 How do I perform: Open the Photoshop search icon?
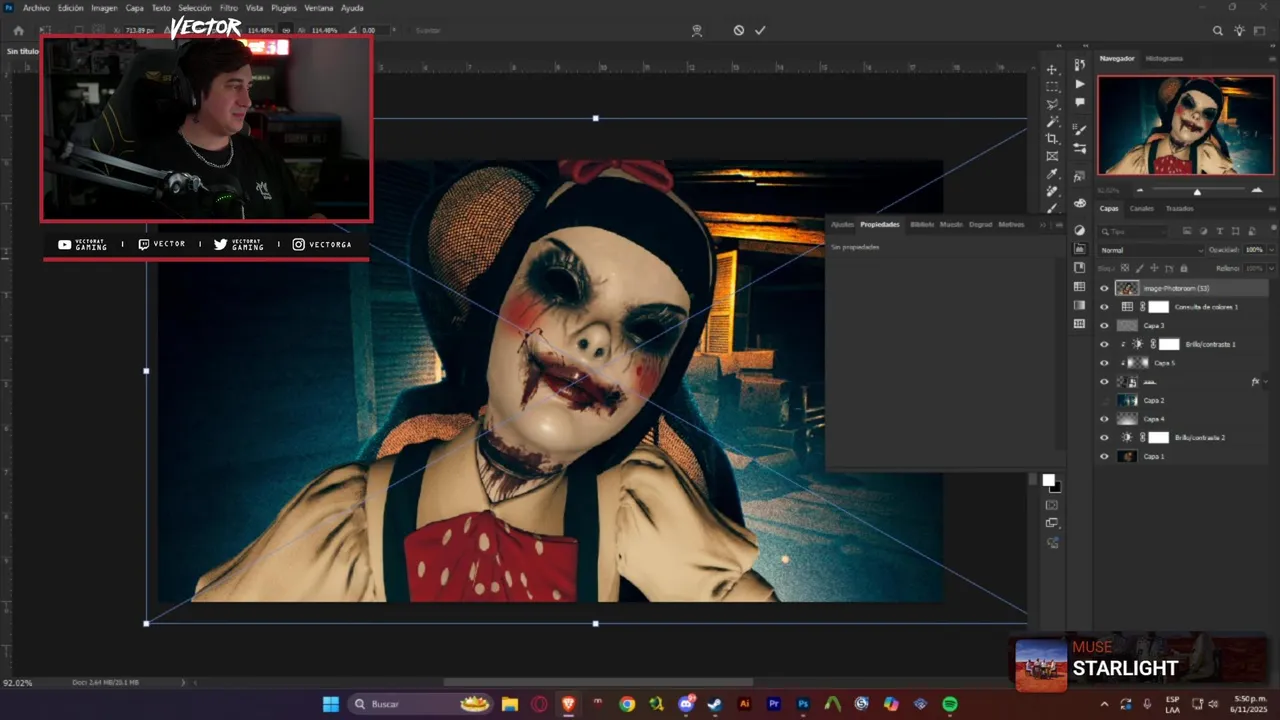[x=1218, y=31]
